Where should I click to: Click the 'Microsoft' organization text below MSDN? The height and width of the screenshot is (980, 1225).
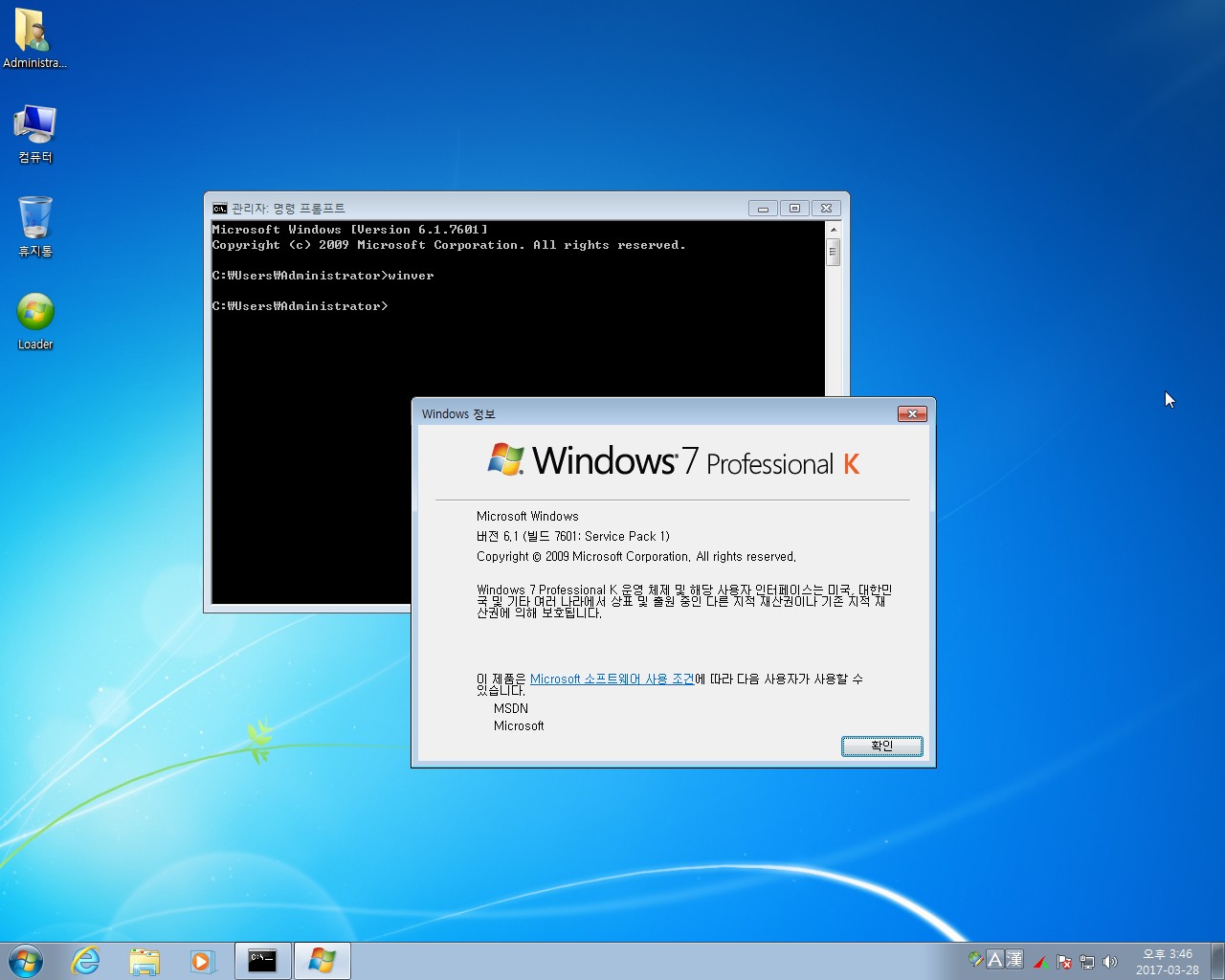pyautogui.click(x=519, y=725)
